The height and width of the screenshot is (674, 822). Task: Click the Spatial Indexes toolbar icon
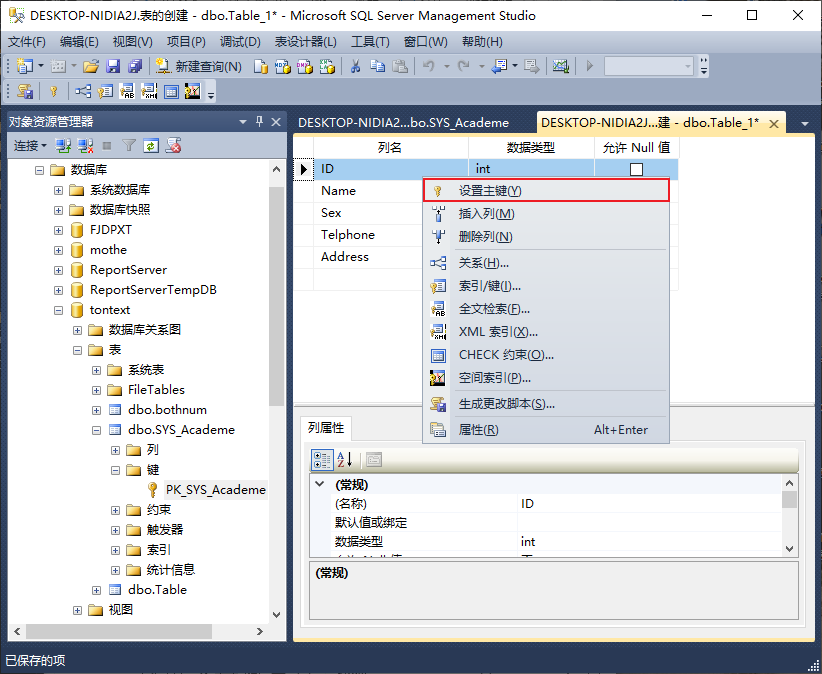tap(193, 92)
